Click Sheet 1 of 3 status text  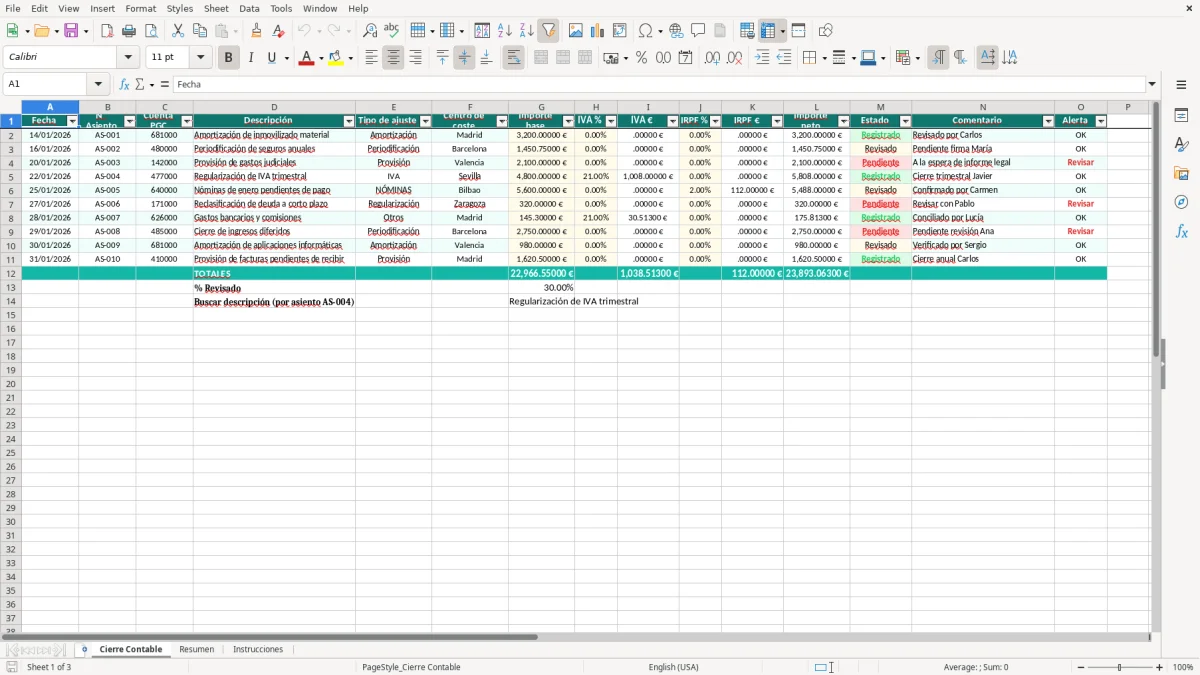pos(49,667)
